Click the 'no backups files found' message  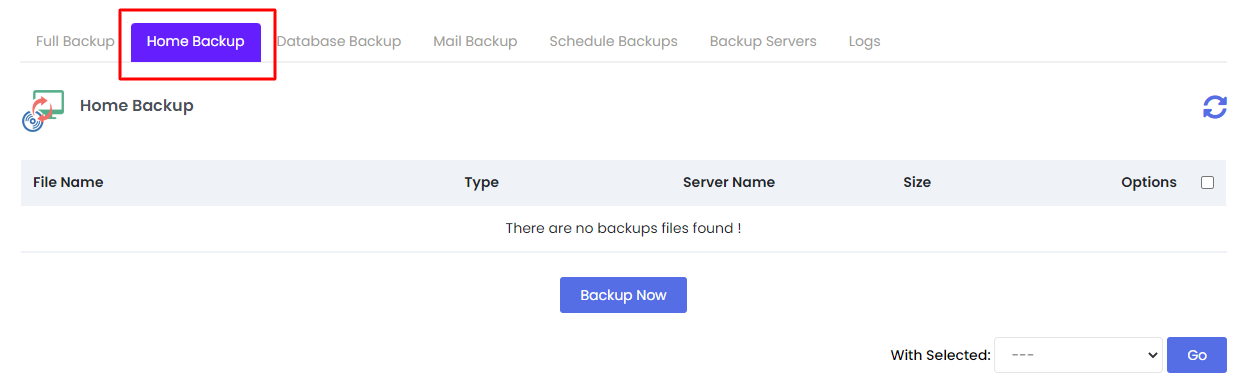623,228
